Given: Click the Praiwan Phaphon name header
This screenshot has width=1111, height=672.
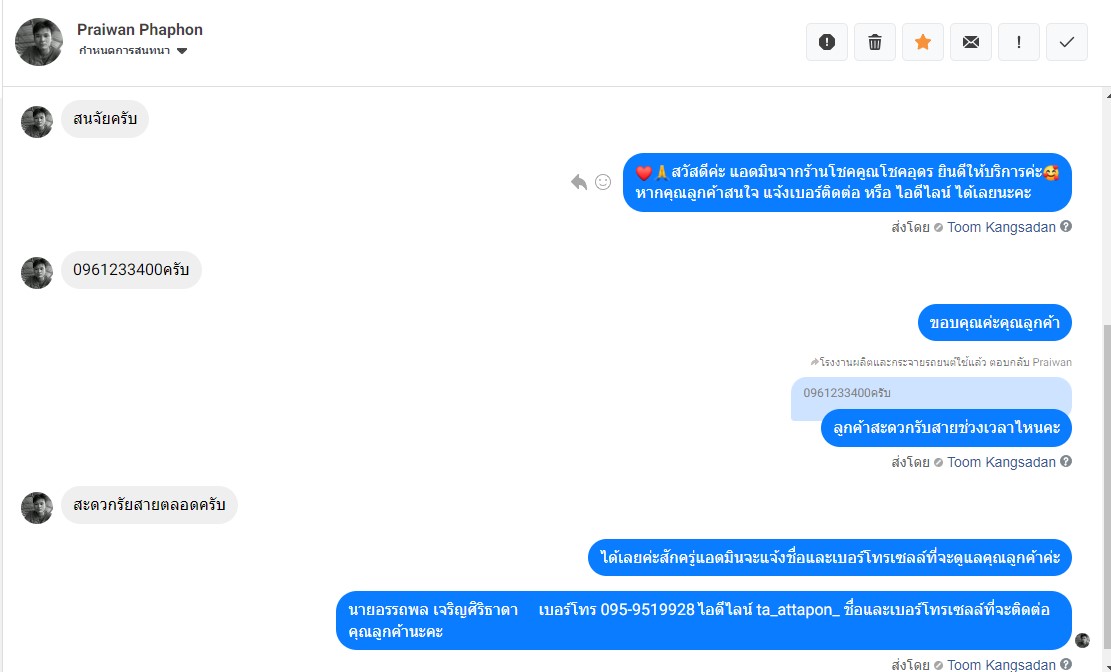Looking at the screenshot, I should [x=140, y=30].
